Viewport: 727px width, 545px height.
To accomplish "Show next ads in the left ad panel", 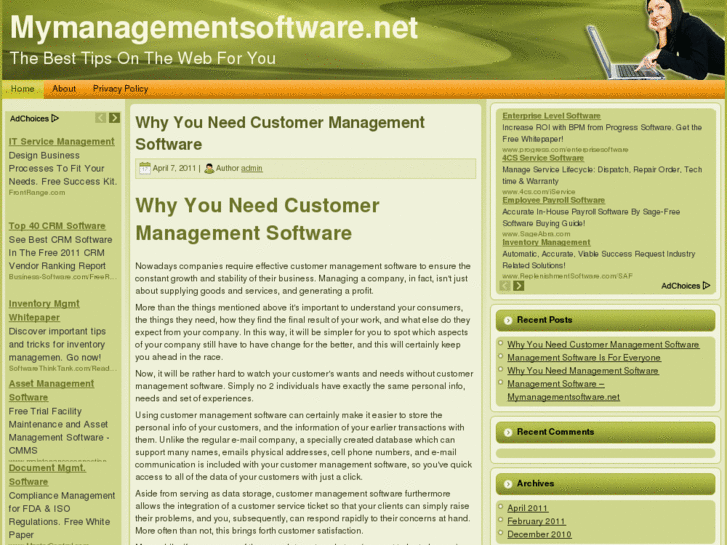I will [115, 118].
